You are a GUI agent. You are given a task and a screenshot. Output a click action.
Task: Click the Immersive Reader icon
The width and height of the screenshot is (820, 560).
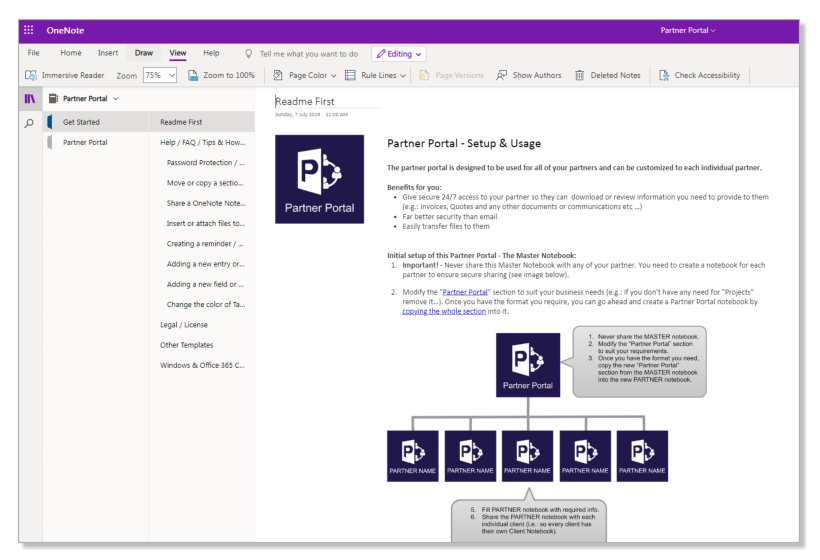[x=31, y=75]
